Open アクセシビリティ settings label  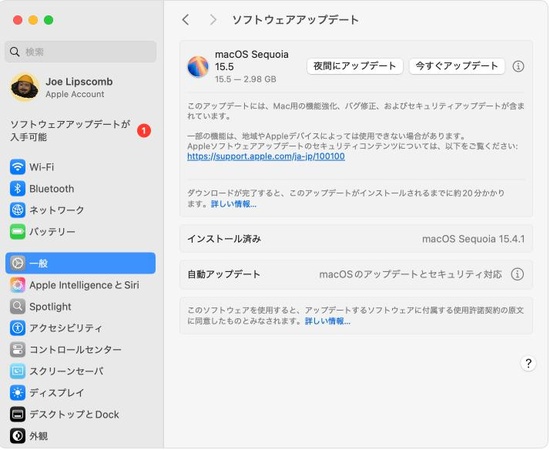pyautogui.click(x=66, y=328)
